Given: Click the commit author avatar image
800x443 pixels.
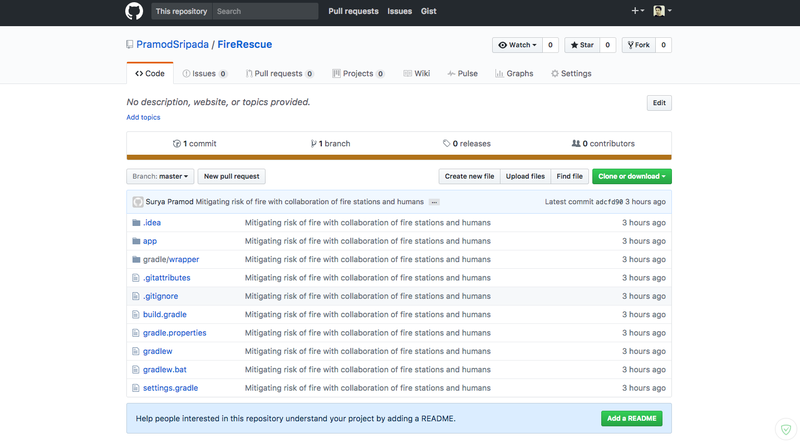Looking at the screenshot, I should [x=137, y=202].
